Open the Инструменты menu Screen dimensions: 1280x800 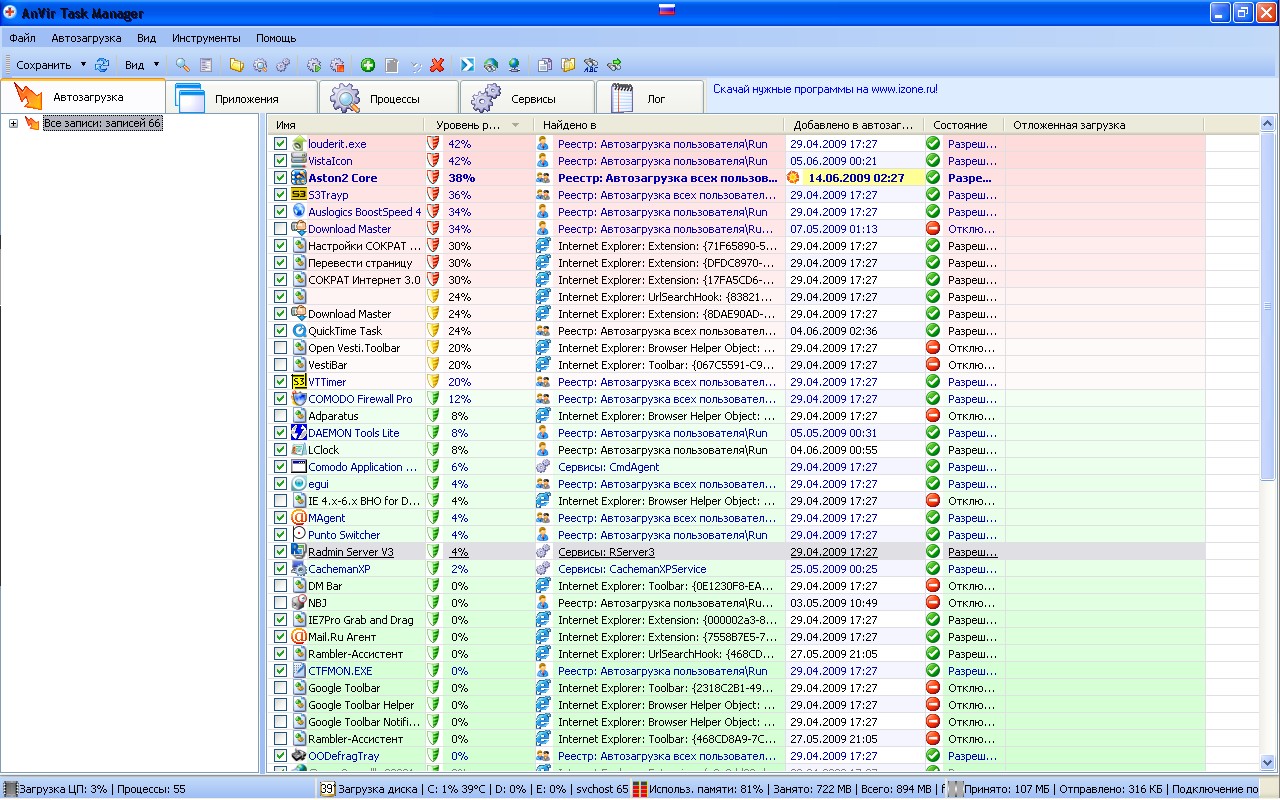point(206,38)
